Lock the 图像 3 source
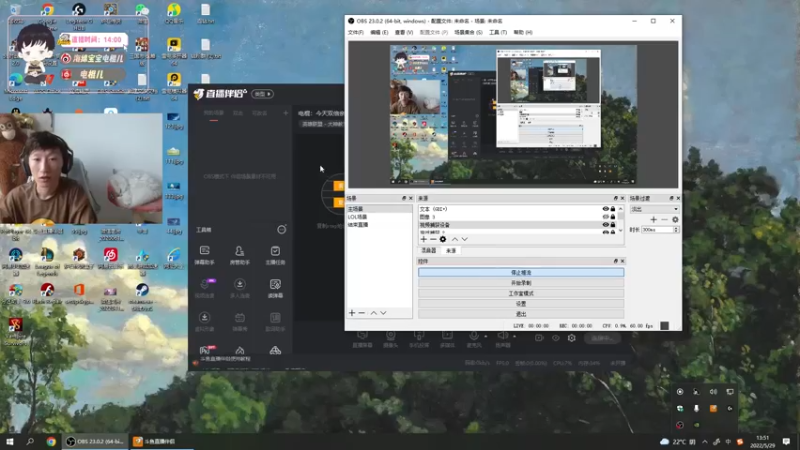 click(x=613, y=217)
